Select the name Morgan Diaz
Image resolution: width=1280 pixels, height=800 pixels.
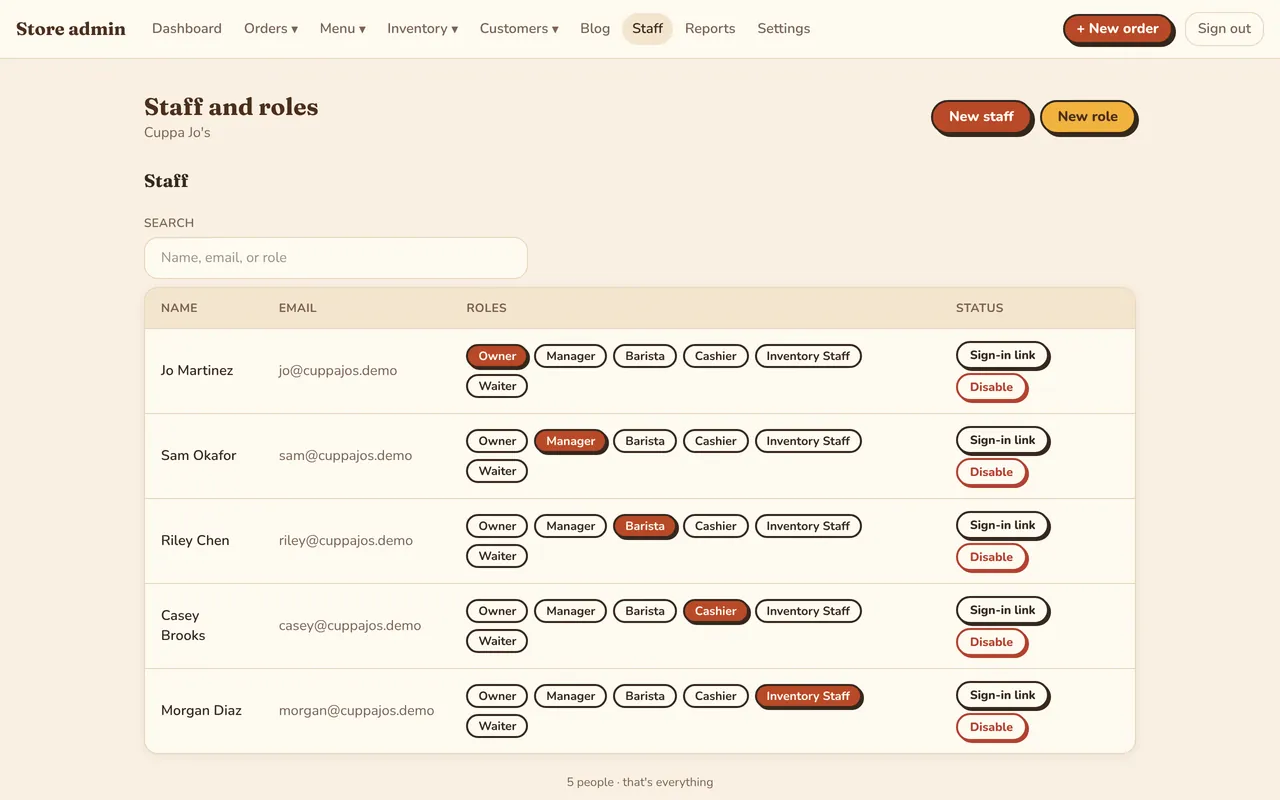pyautogui.click(x=201, y=711)
